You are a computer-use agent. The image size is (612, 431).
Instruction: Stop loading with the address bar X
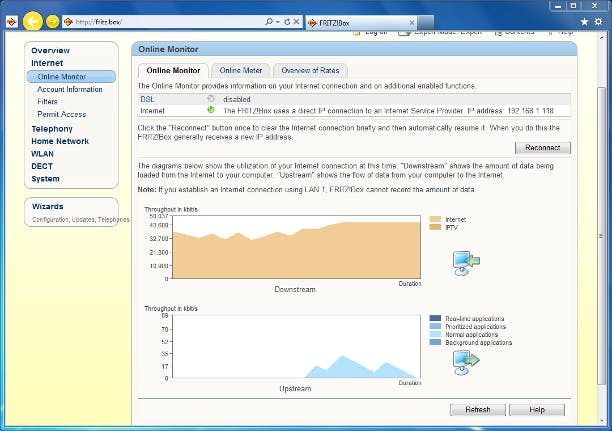296,22
